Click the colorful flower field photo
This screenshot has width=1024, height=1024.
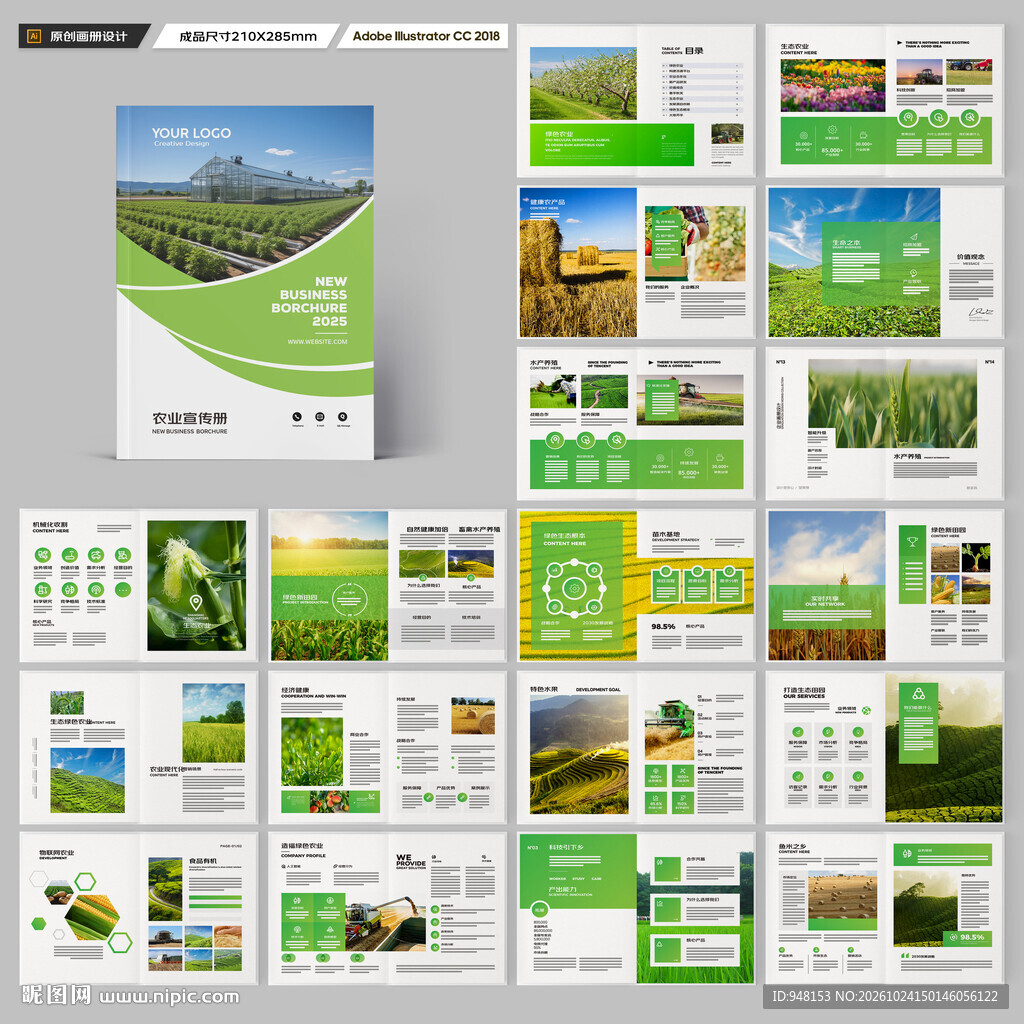[833, 86]
